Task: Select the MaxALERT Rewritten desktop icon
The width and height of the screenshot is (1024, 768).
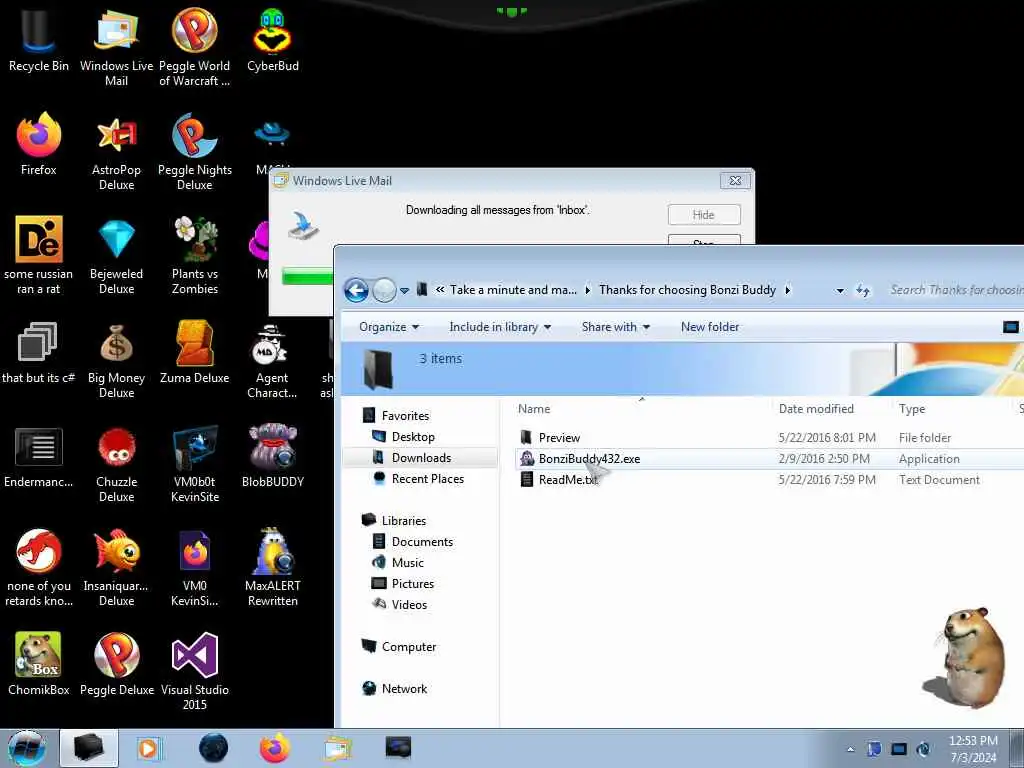Action: click(272, 568)
